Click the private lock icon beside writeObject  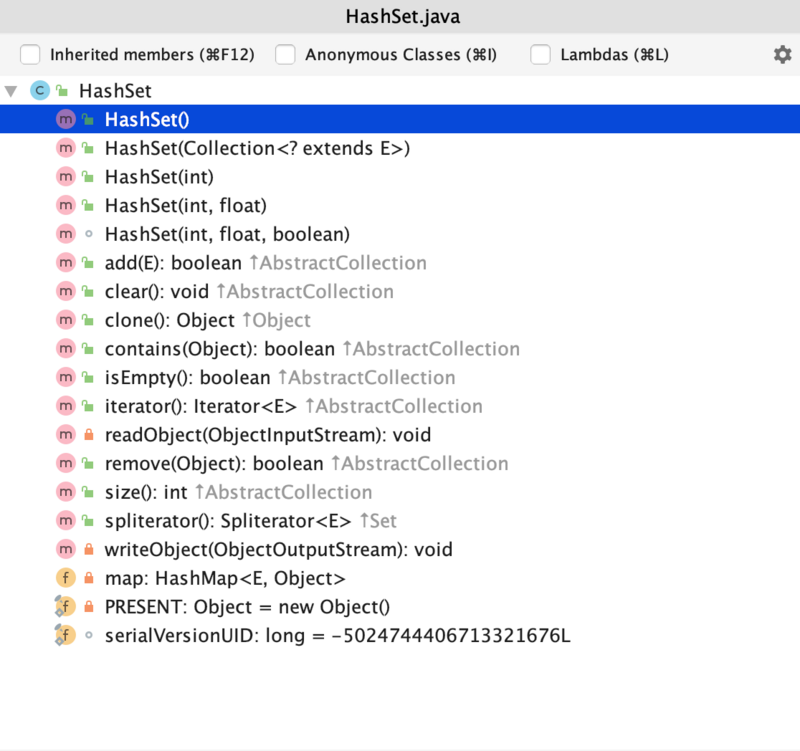(88, 550)
